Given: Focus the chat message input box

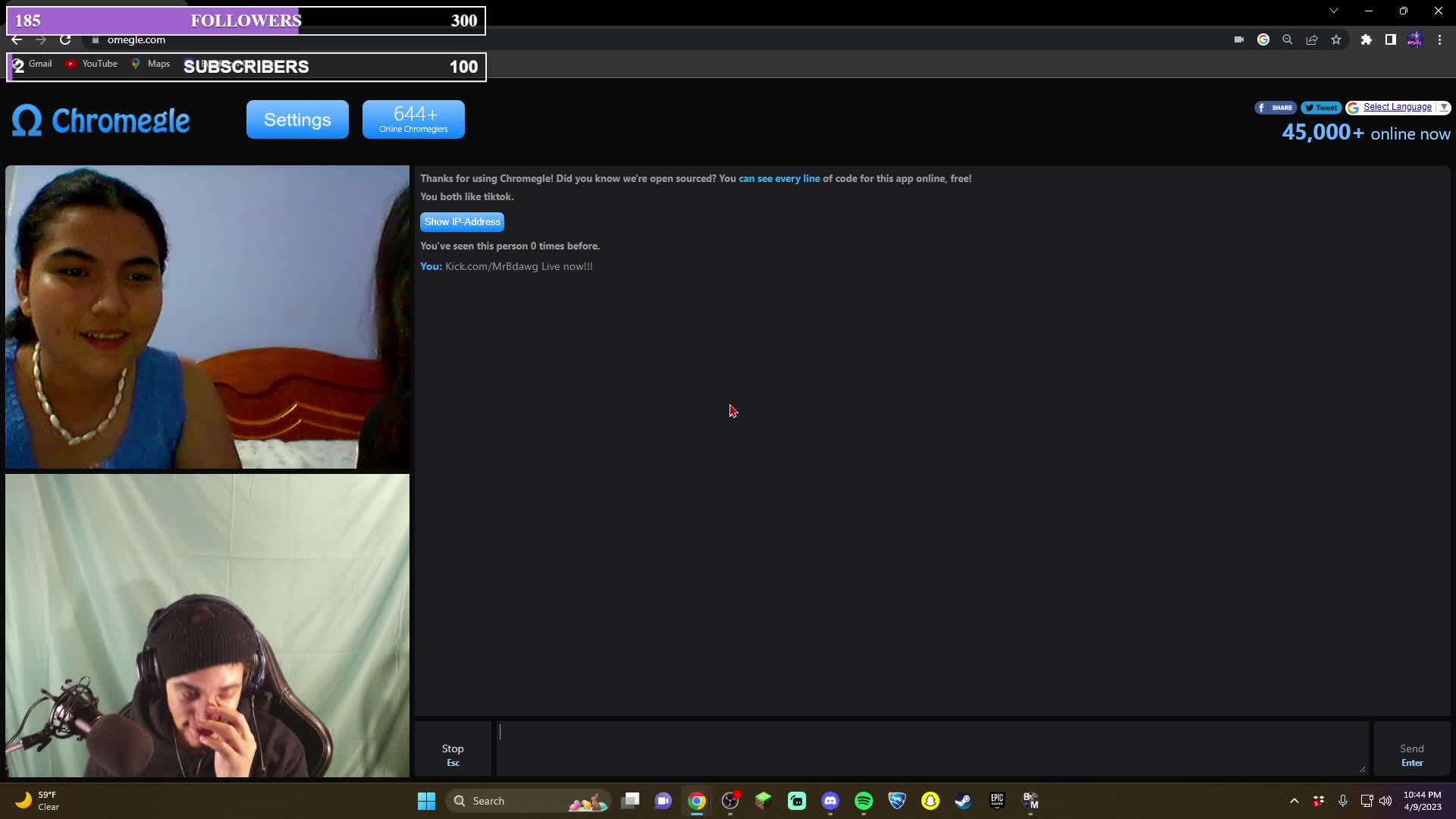Looking at the screenshot, I should click(932, 748).
